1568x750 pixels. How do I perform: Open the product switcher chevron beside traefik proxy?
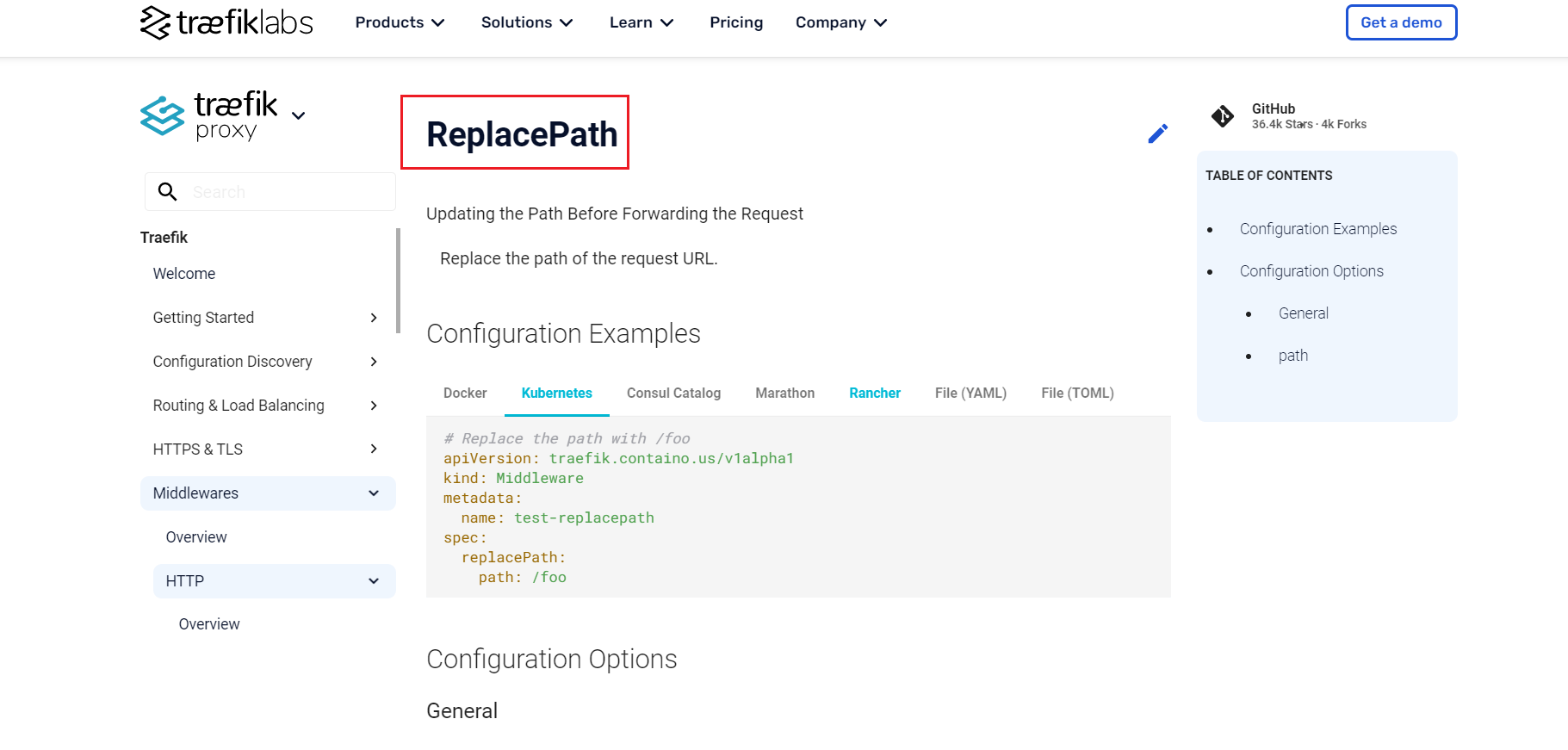pyautogui.click(x=298, y=115)
